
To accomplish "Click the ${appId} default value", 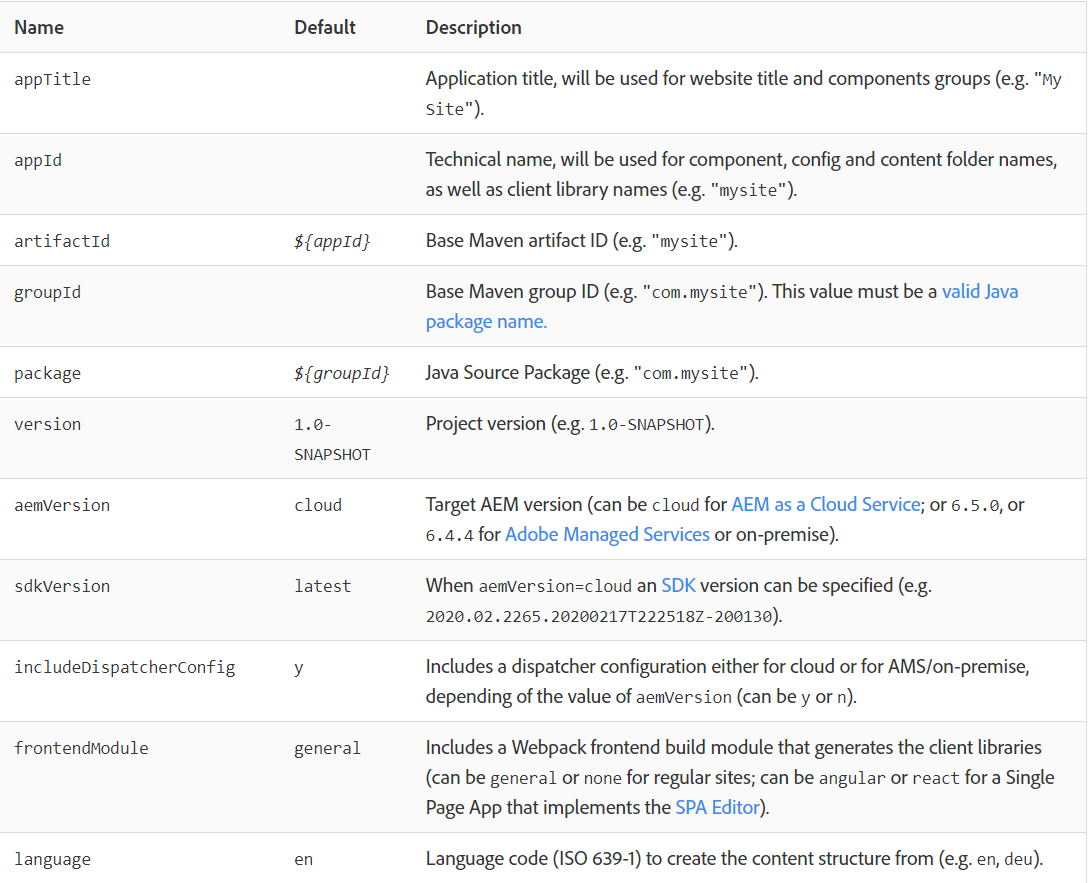I will (x=332, y=241).
